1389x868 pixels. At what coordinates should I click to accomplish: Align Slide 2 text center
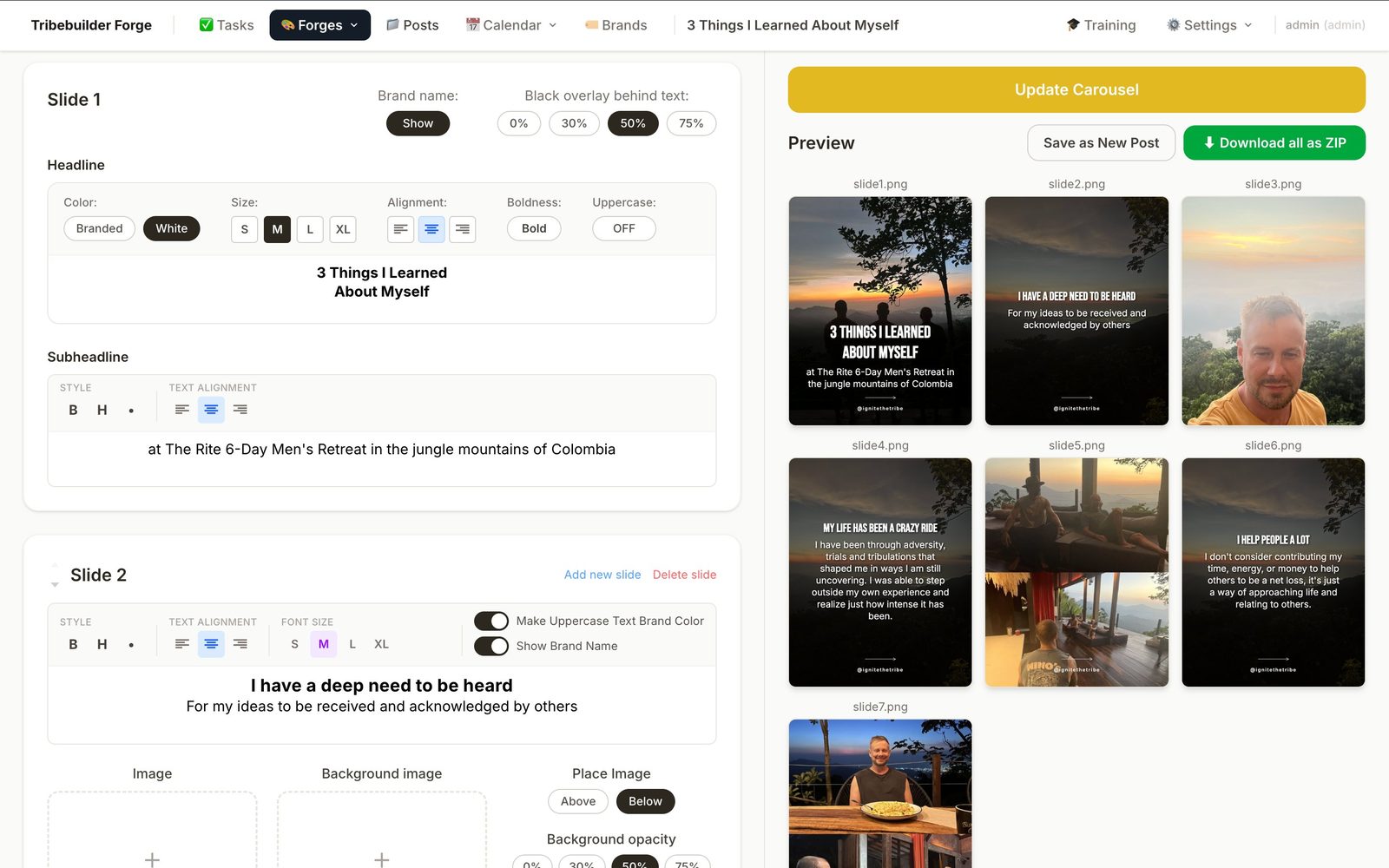click(211, 644)
